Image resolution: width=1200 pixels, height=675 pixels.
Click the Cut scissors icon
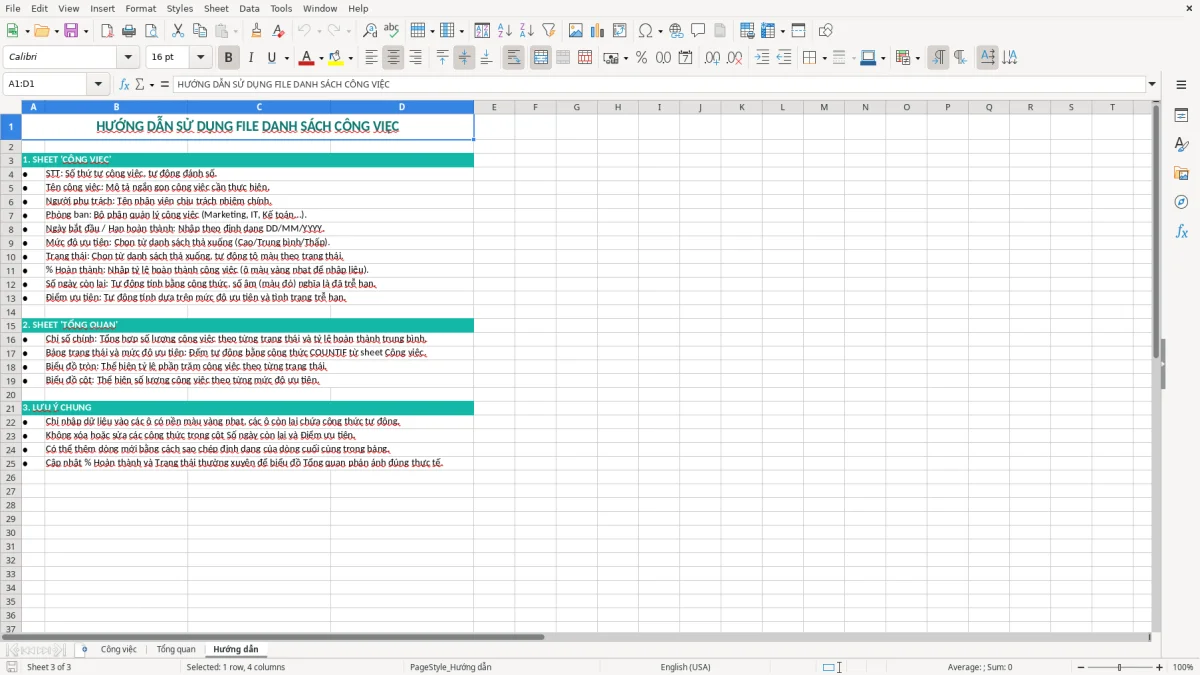pos(178,31)
